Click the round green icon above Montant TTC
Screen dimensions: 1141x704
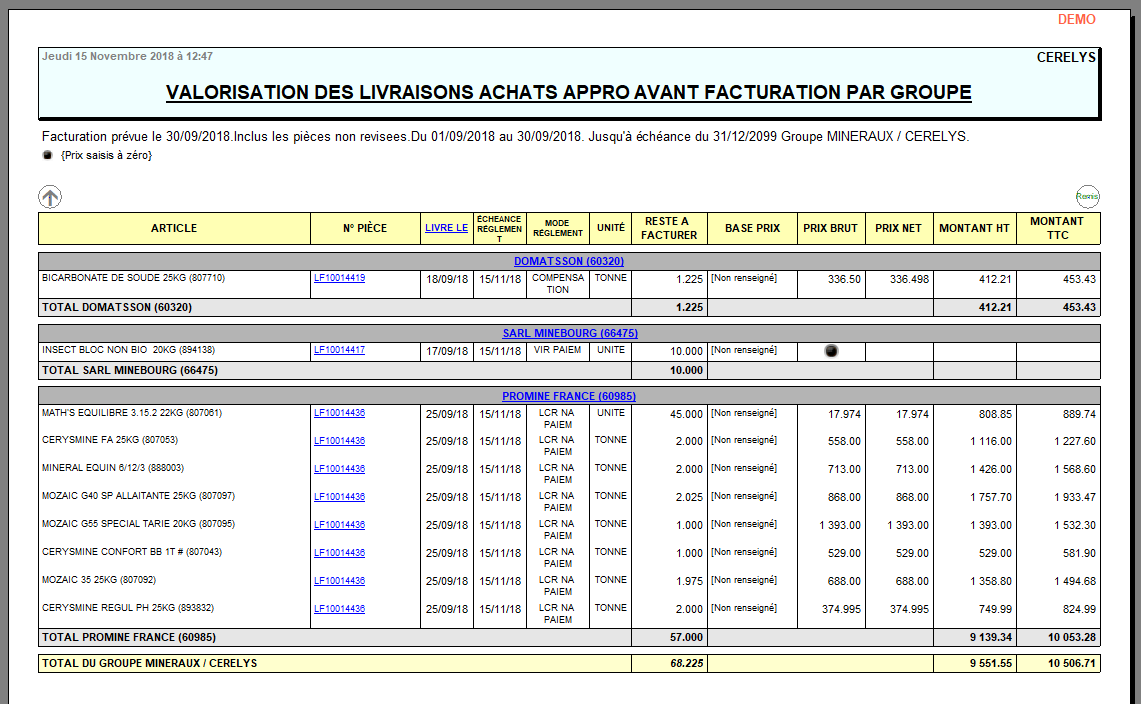[x=1087, y=197]
